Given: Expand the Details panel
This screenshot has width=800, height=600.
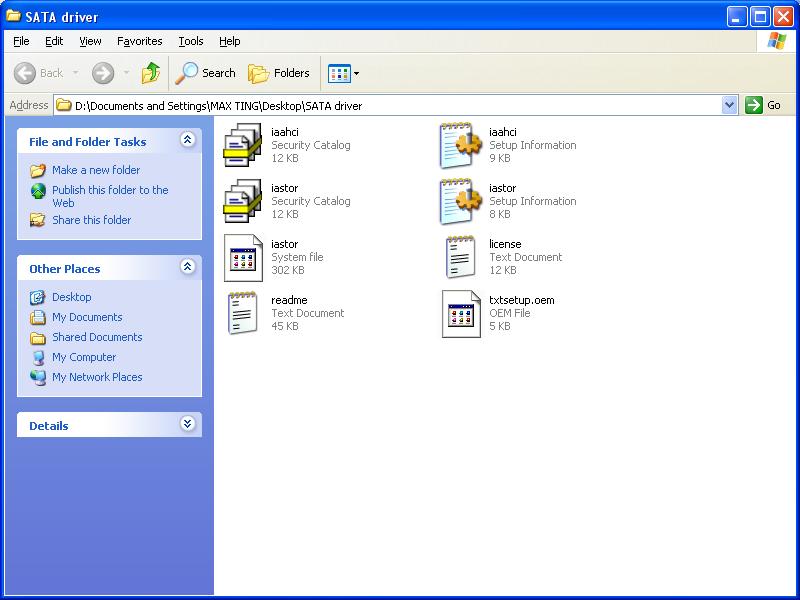Looking at the screenshot, I should click(187, 425).
